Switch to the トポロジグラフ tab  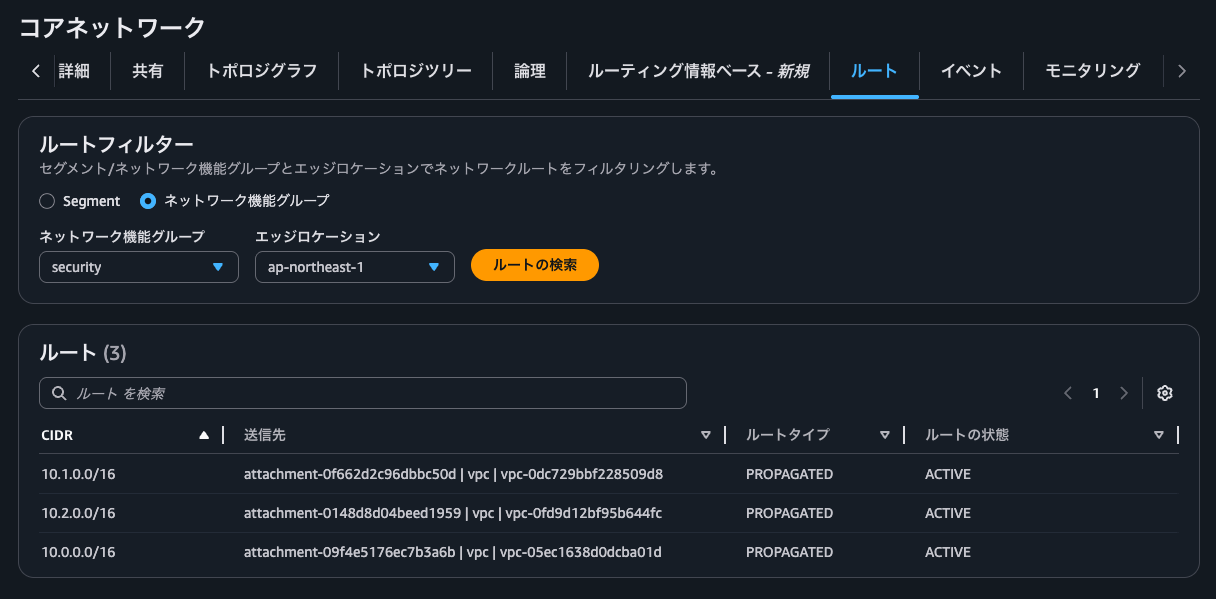261,71
